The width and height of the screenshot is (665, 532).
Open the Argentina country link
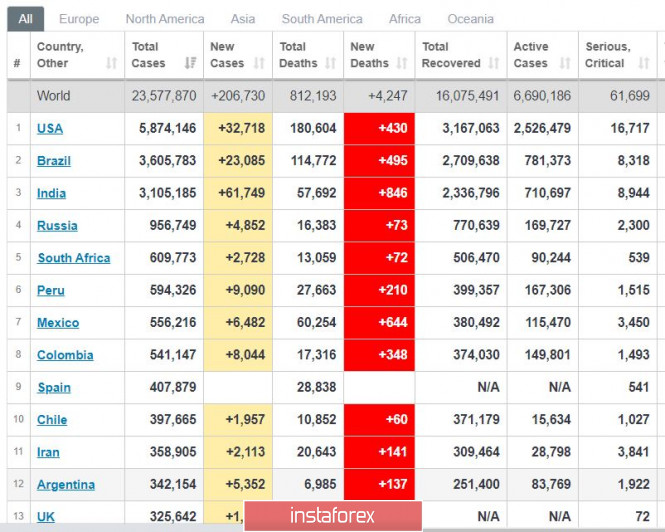click(x=66, y=485)
